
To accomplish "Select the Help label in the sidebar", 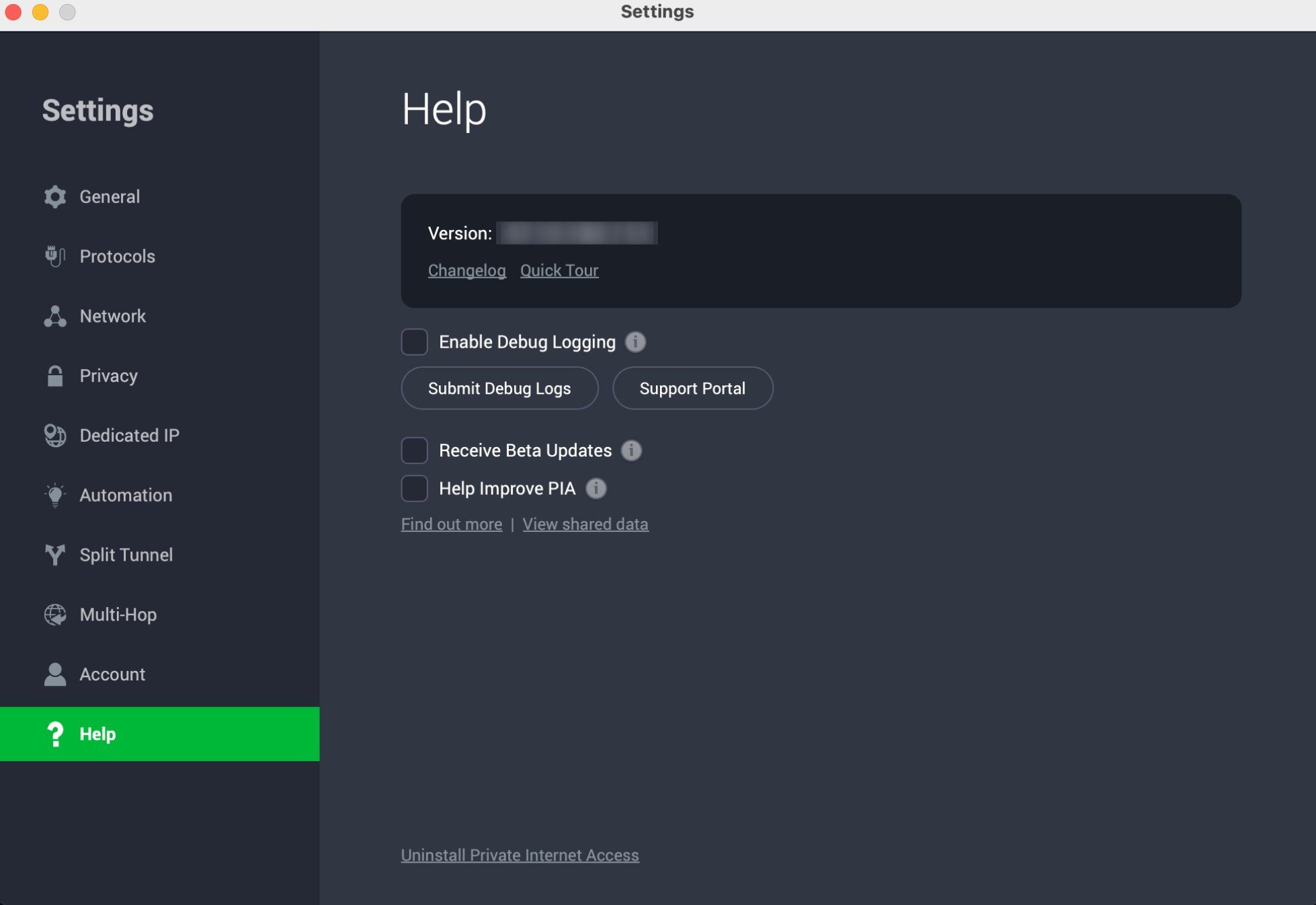I will coord(97,734).
